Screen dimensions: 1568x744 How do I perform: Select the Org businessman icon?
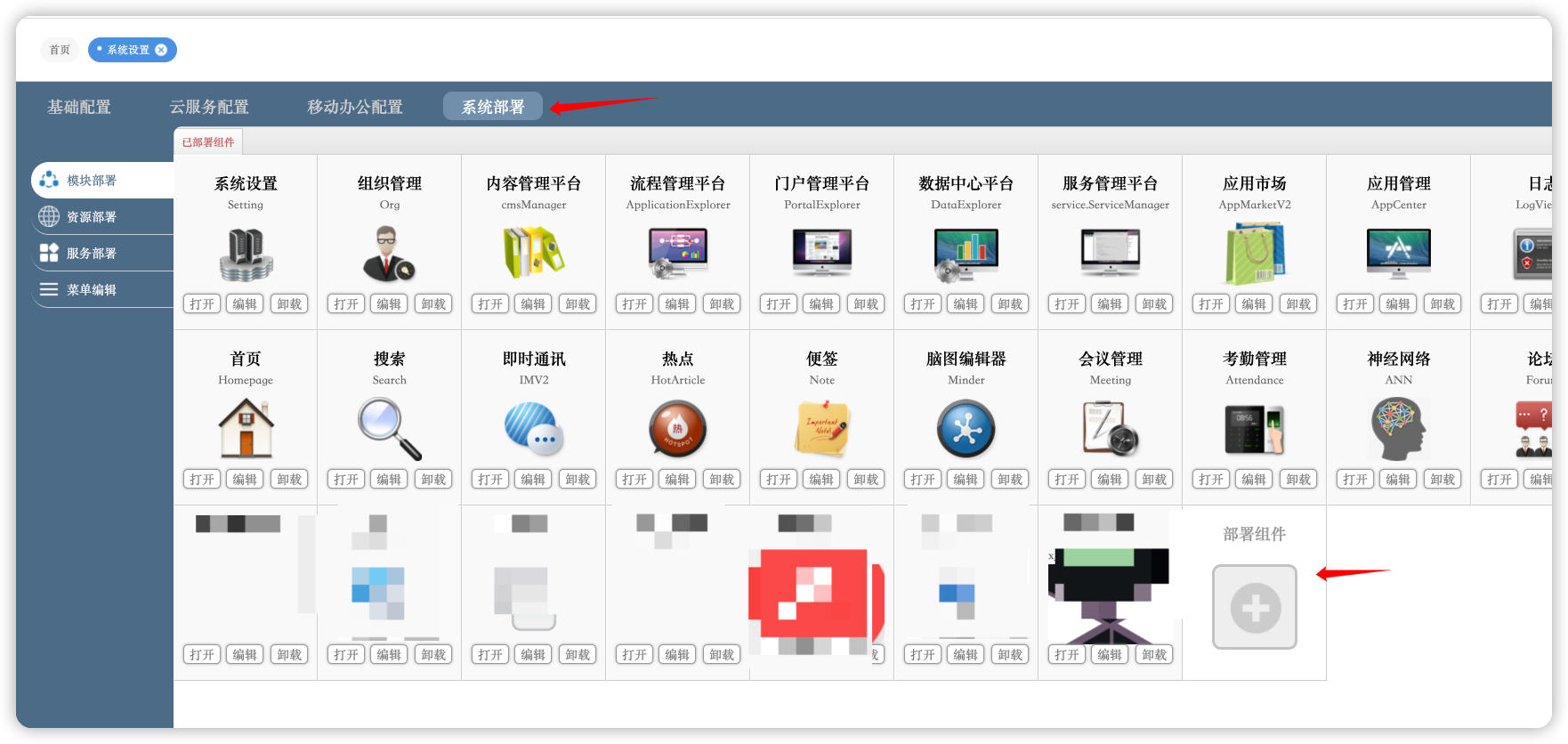click(x=389, y=255)
